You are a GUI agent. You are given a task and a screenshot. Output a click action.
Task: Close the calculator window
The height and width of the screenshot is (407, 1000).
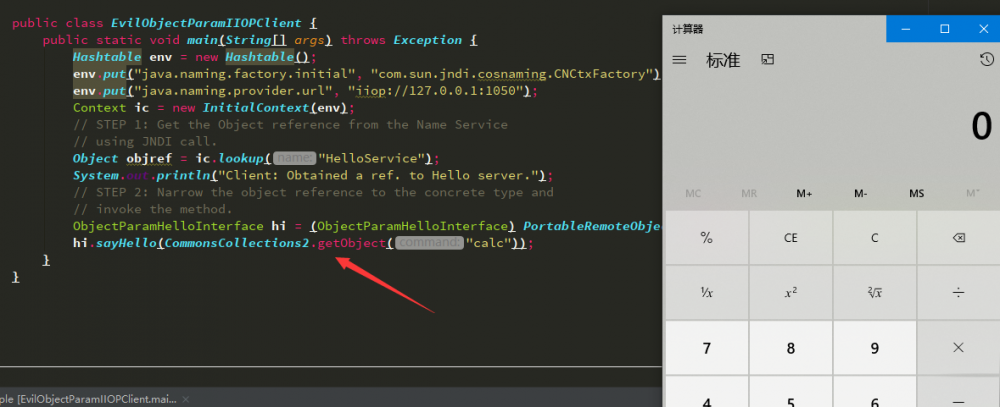[983, 29]
